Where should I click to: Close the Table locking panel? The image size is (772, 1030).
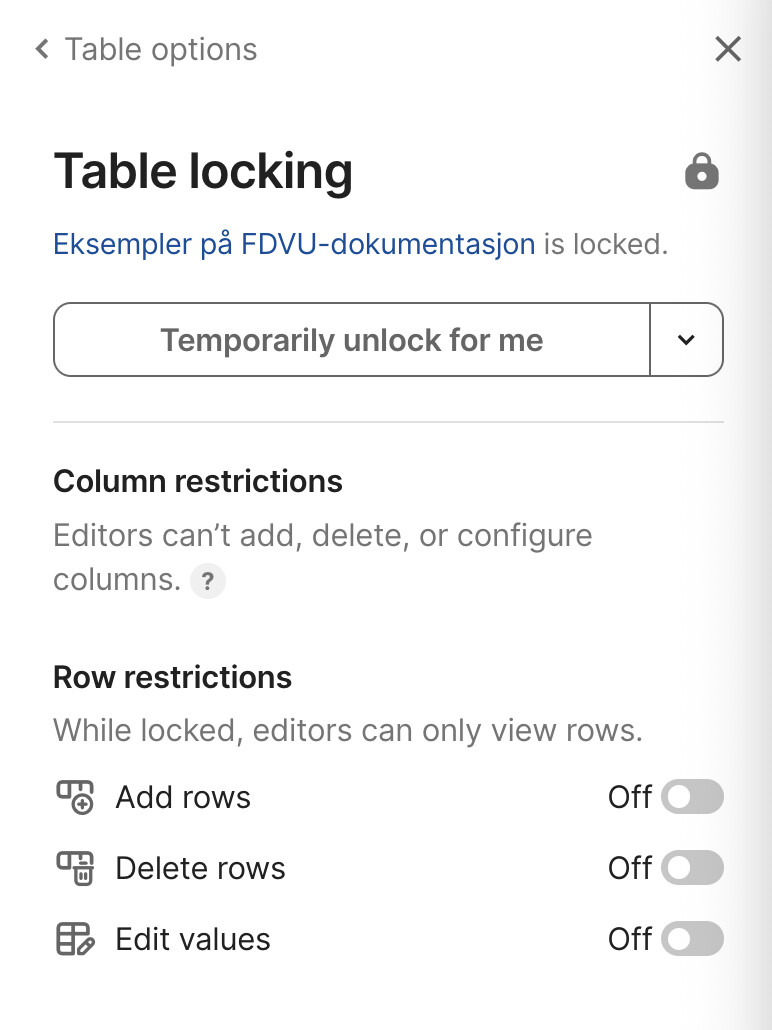point(728,49)
